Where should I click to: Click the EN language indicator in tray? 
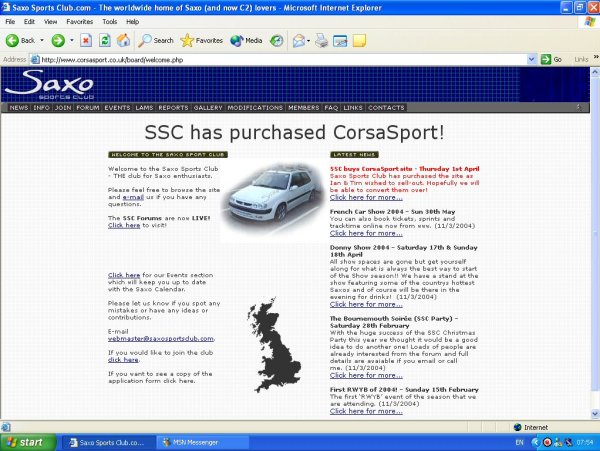(519, 443)
